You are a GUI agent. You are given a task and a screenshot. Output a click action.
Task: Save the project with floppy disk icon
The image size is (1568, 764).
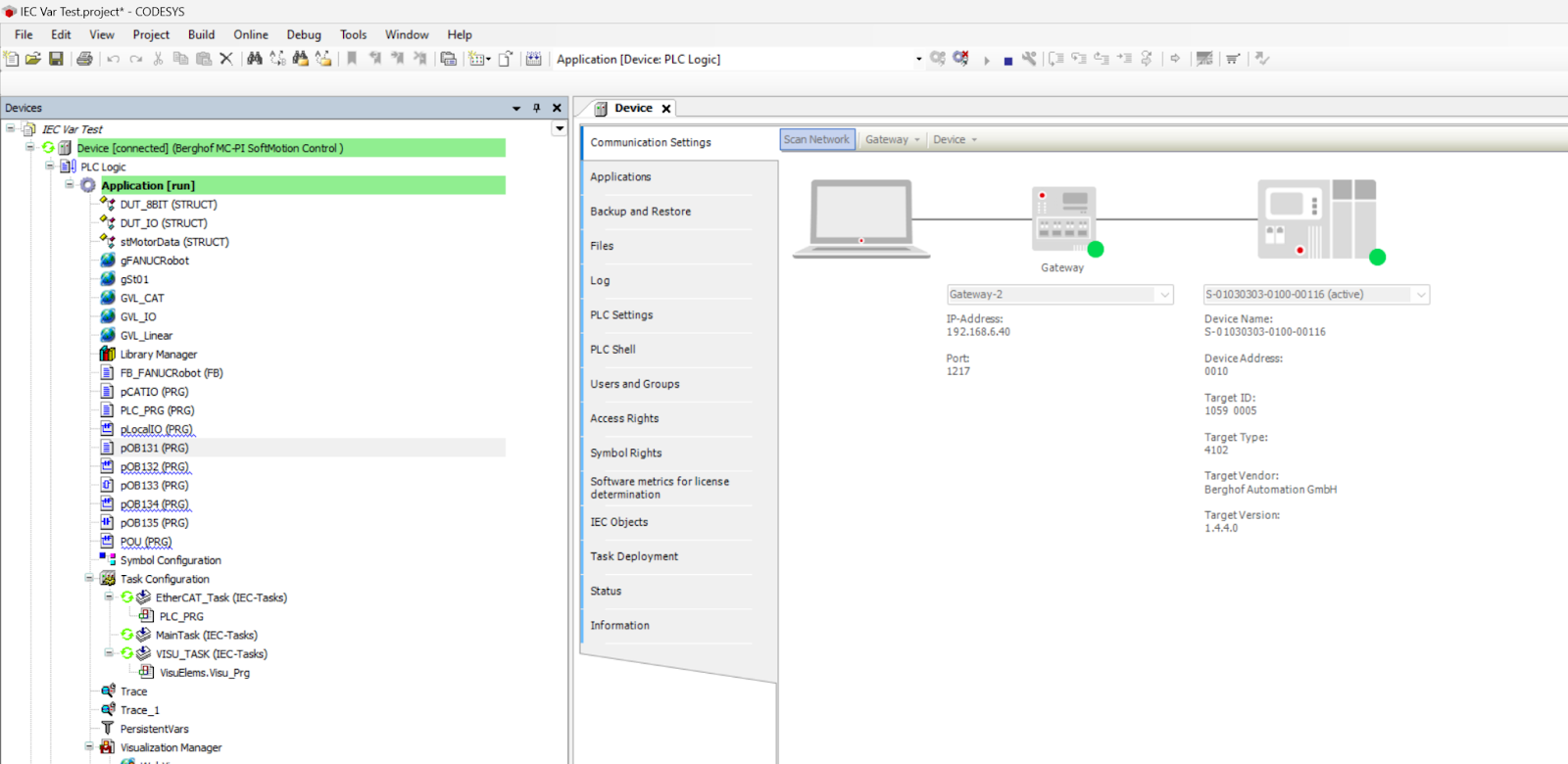click(x=56, y=59)
